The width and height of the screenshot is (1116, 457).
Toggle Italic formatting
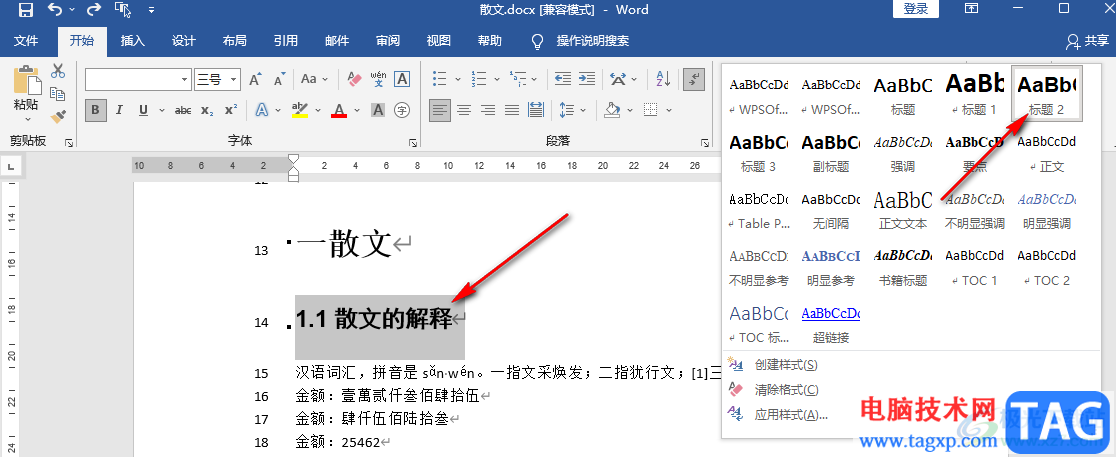click(x=119, y=110)
